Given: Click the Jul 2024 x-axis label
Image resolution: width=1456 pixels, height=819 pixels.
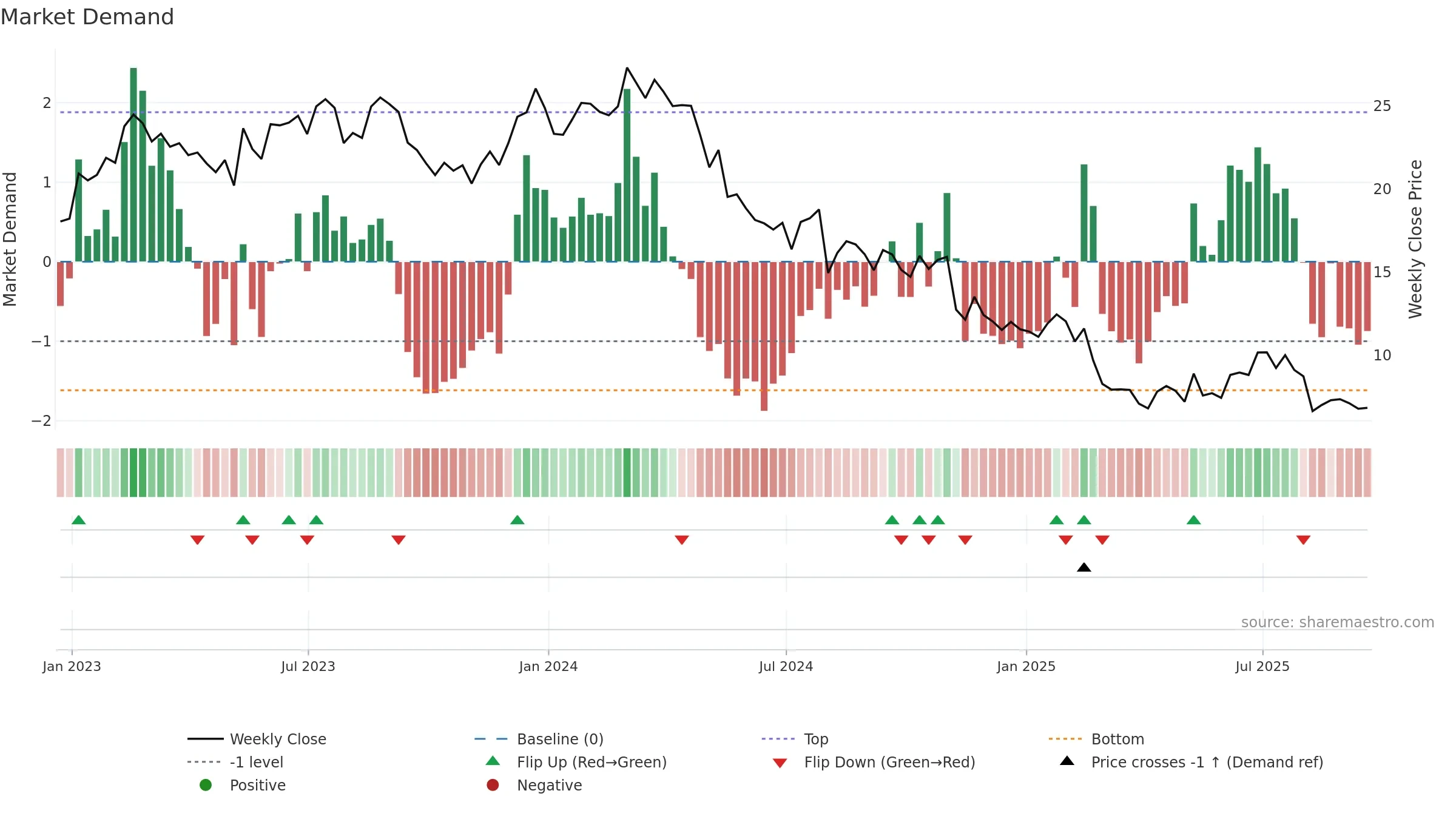Looking at the screenshot, I should point(786,666).
